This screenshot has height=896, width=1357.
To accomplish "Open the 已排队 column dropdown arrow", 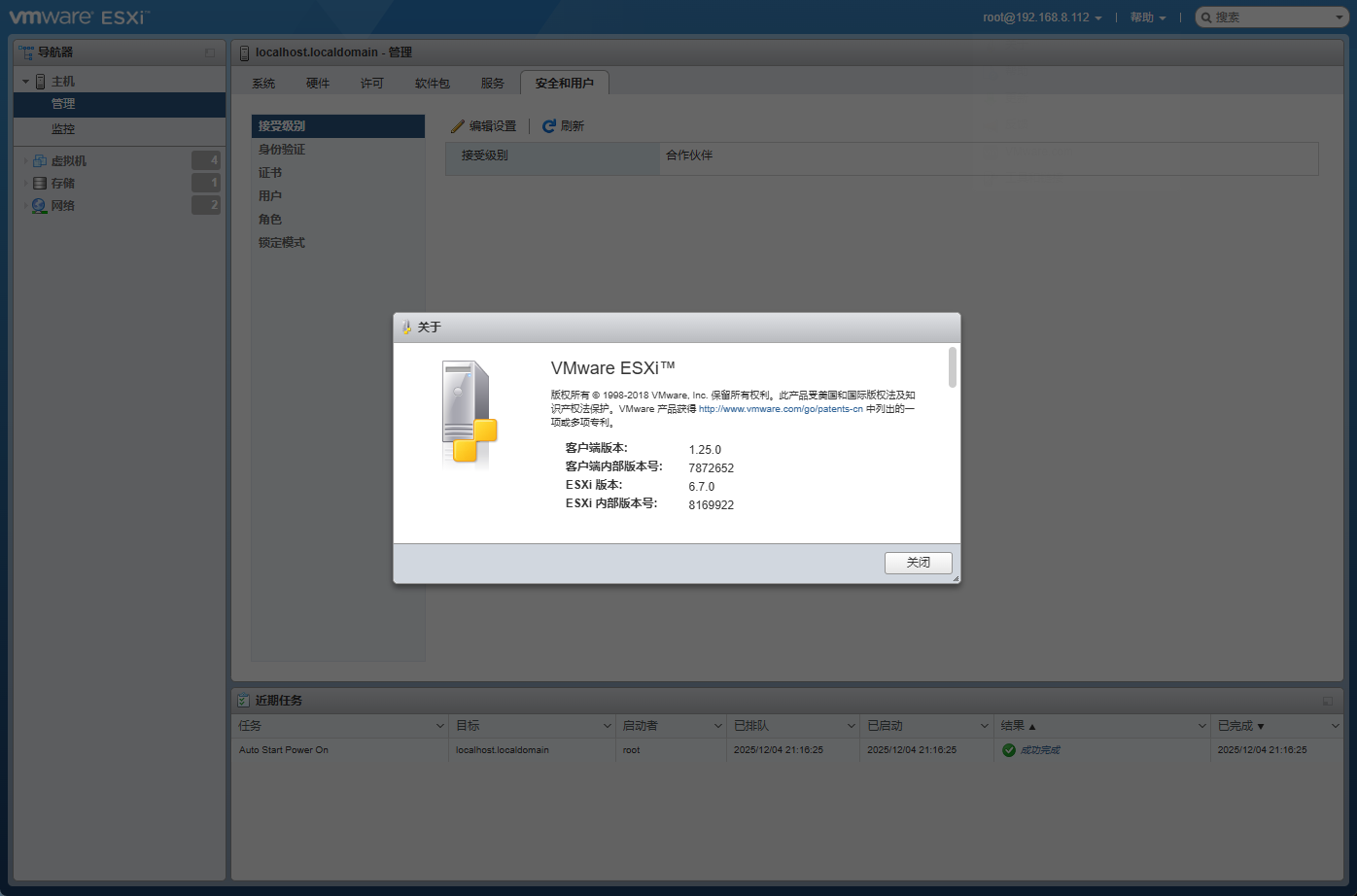I will [852, 726].
